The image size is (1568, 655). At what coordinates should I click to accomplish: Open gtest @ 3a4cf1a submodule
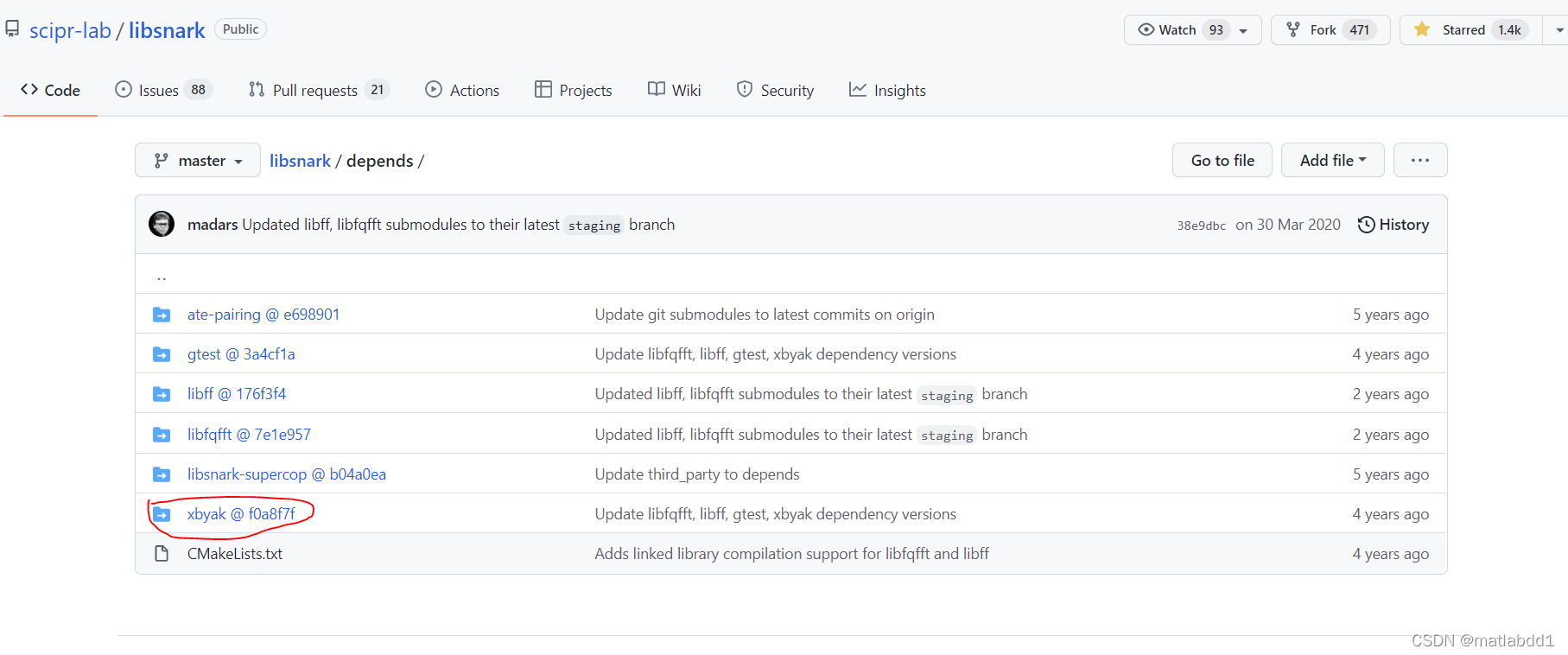tap(241, 354)
